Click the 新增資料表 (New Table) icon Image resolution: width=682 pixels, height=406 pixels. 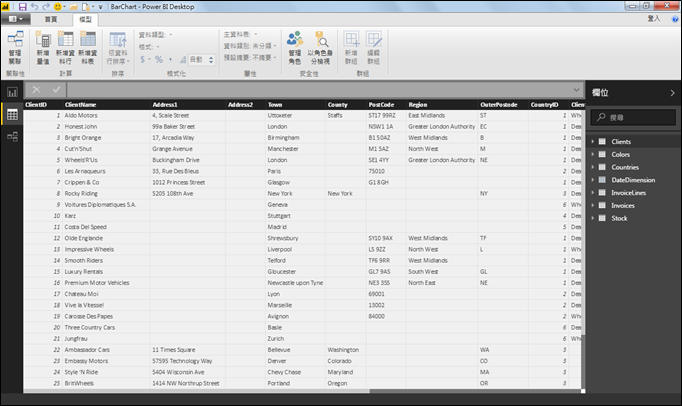pyautogui.click(x=88, y=45)
